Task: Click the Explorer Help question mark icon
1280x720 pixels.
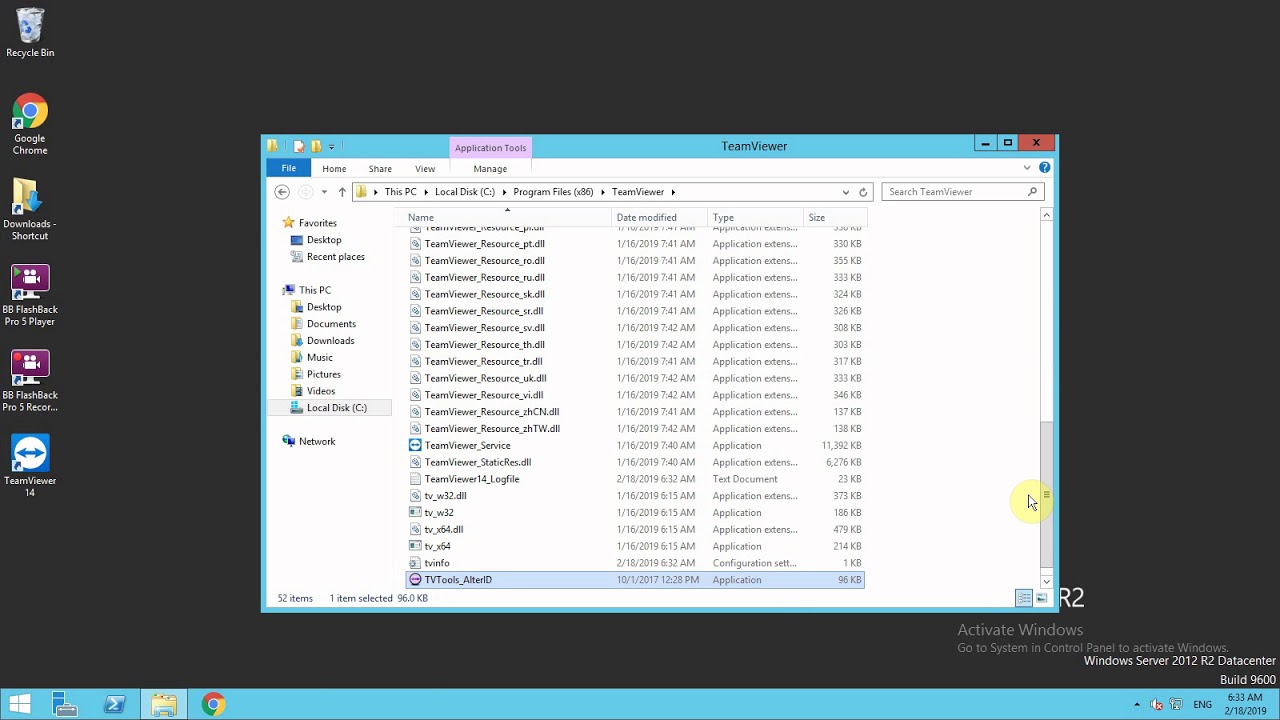Action: click(x=1044, y=168)
